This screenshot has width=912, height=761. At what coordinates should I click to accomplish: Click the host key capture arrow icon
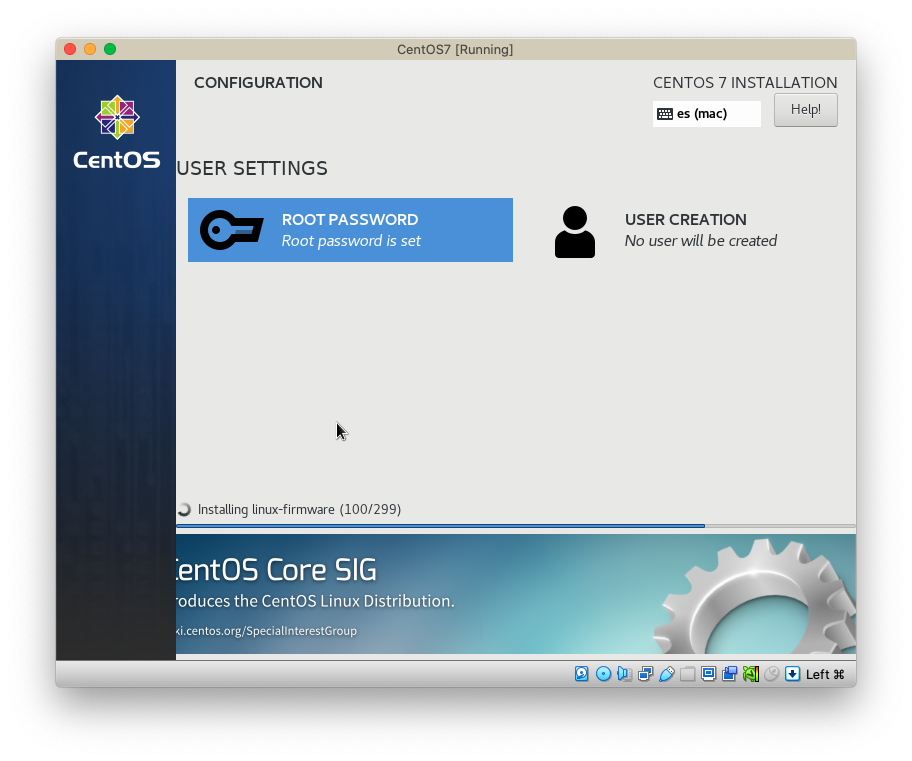[x=792, y=674]
